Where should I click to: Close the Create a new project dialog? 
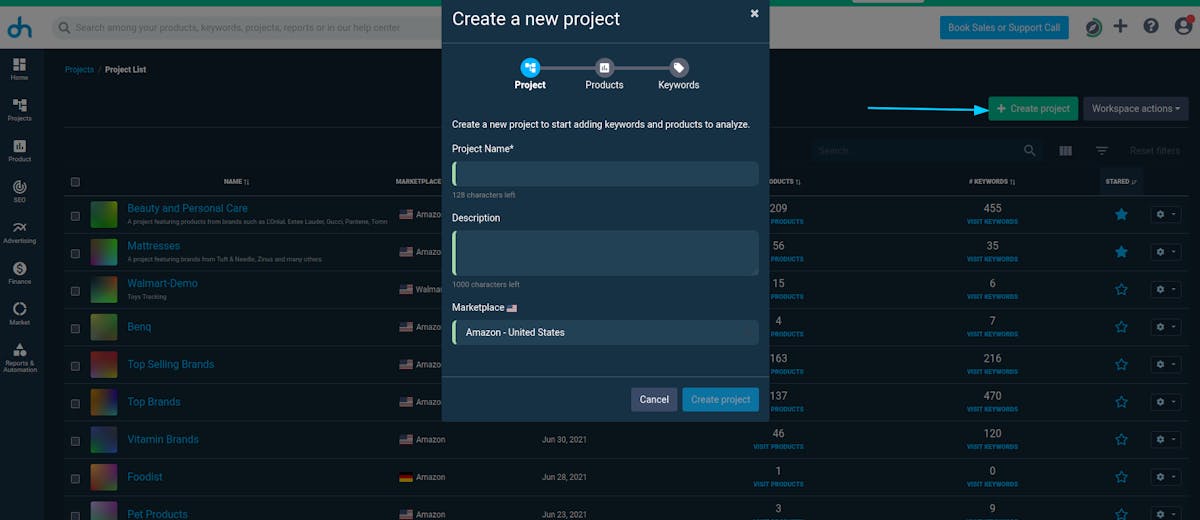pyautogui.click(x=754, y=14)
